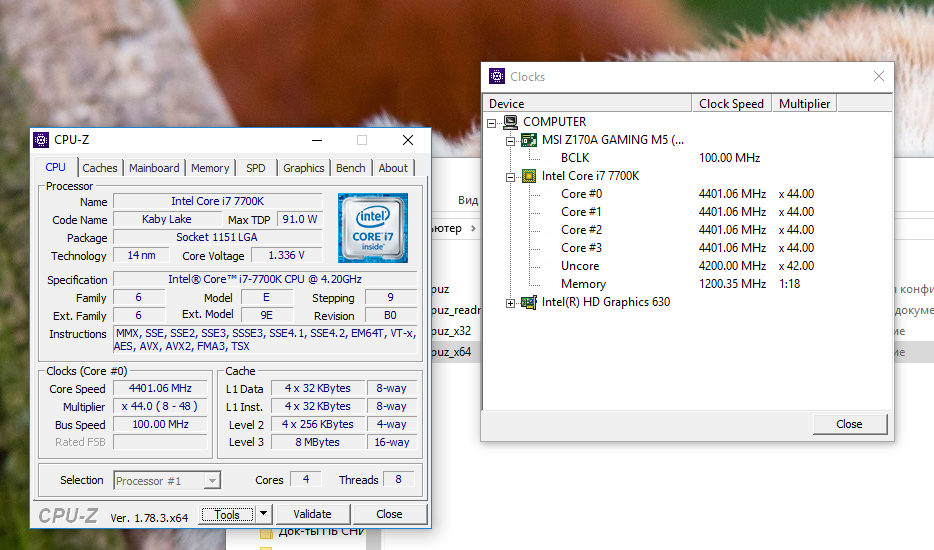Select the Core #3 row
The image size is (934, 550).
pos(581,247)
